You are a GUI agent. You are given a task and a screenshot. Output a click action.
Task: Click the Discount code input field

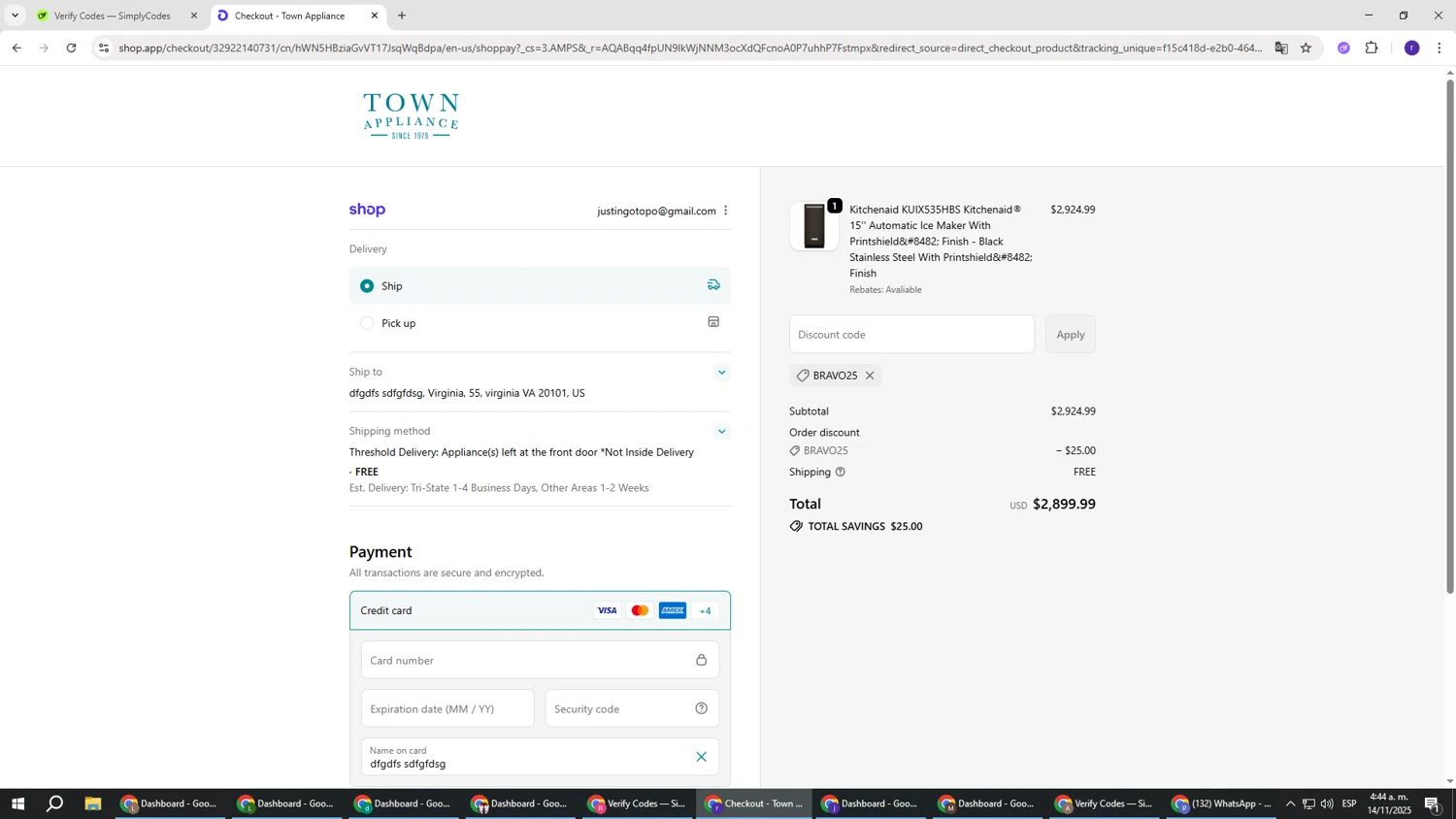coord(911,335)
